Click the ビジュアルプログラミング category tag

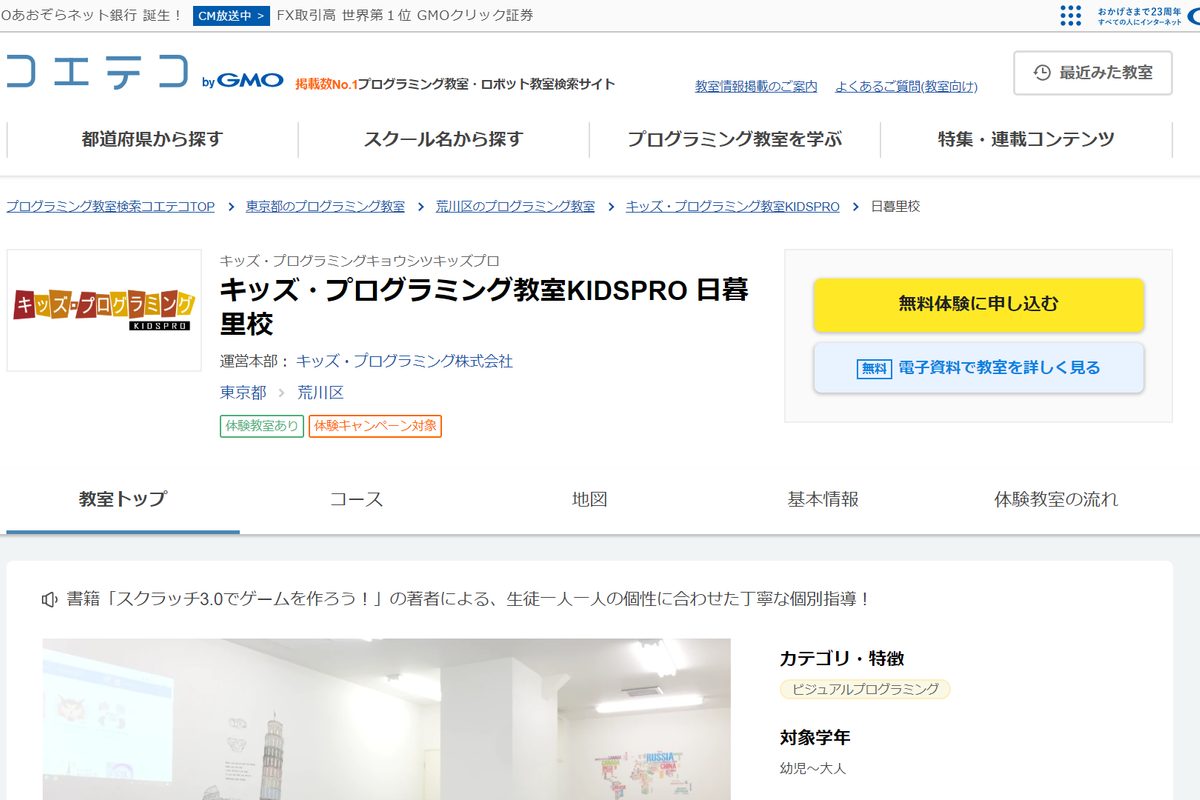(x=865, y=689)
